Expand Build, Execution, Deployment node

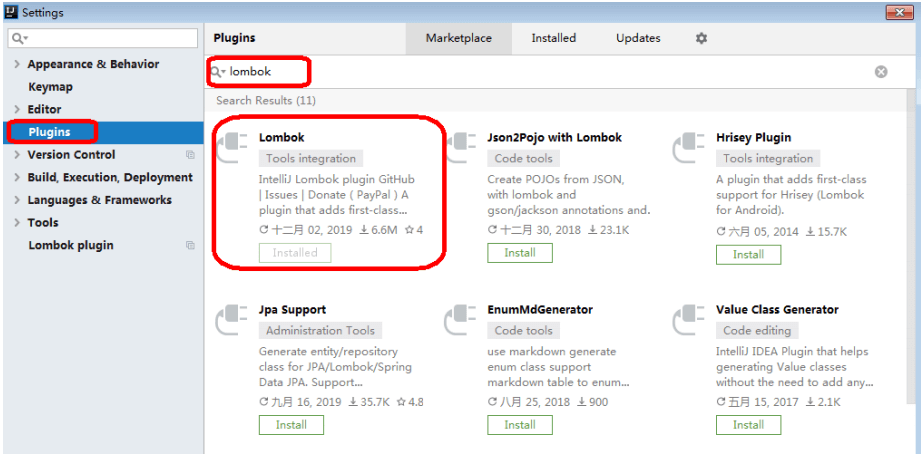[x=17, y=177]
